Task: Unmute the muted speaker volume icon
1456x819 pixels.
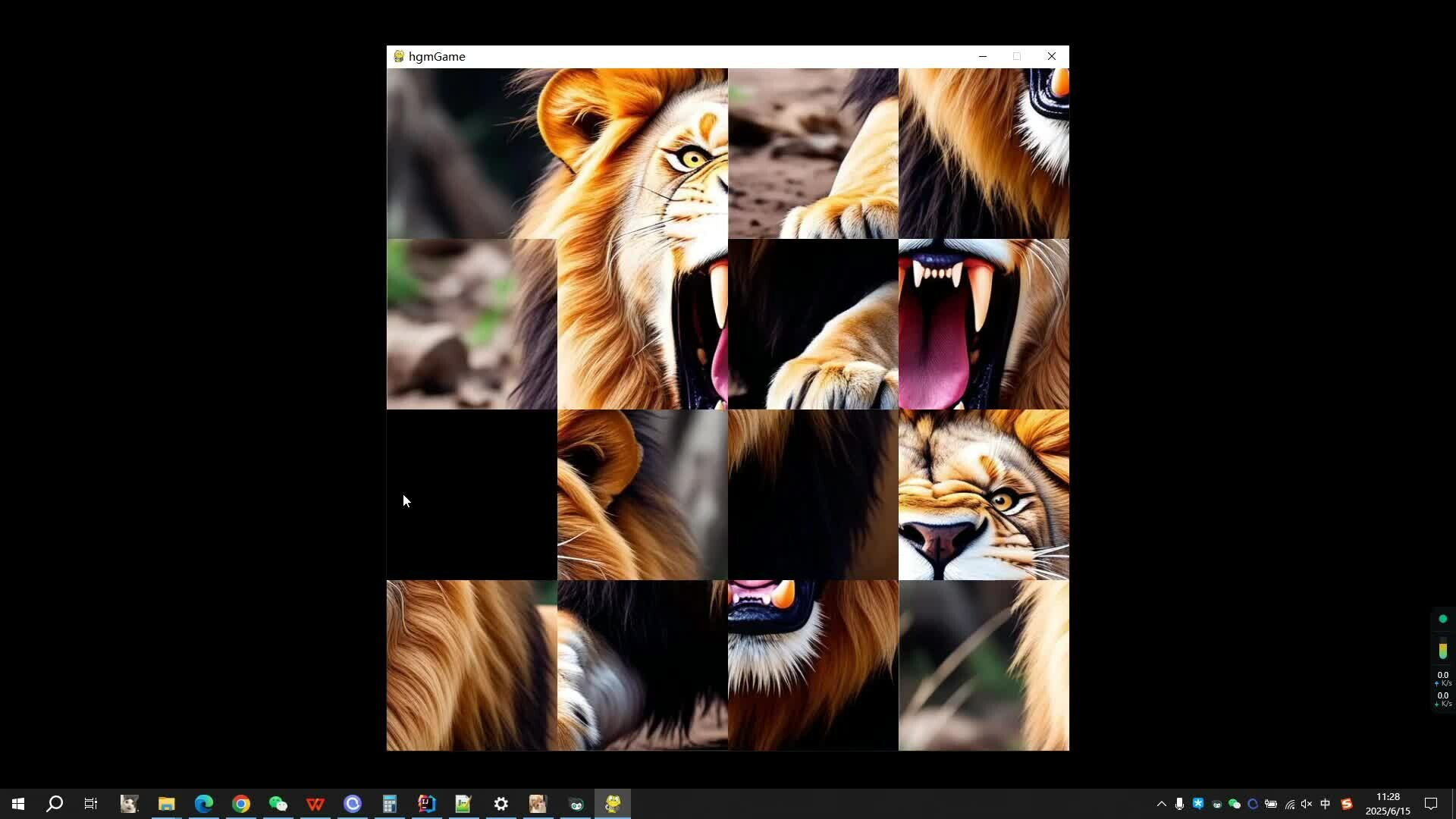Action: click(x=1307, y=804)
